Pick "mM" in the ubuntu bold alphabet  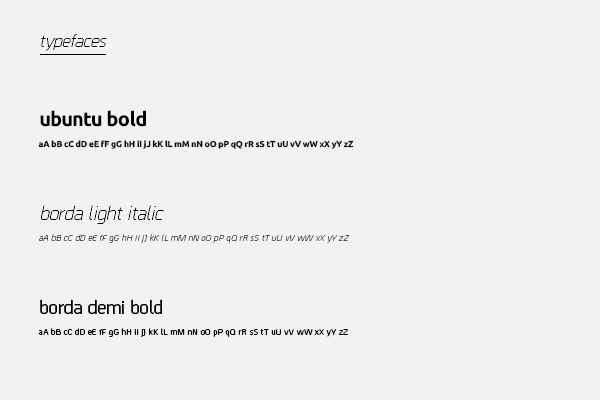(181, 144)
